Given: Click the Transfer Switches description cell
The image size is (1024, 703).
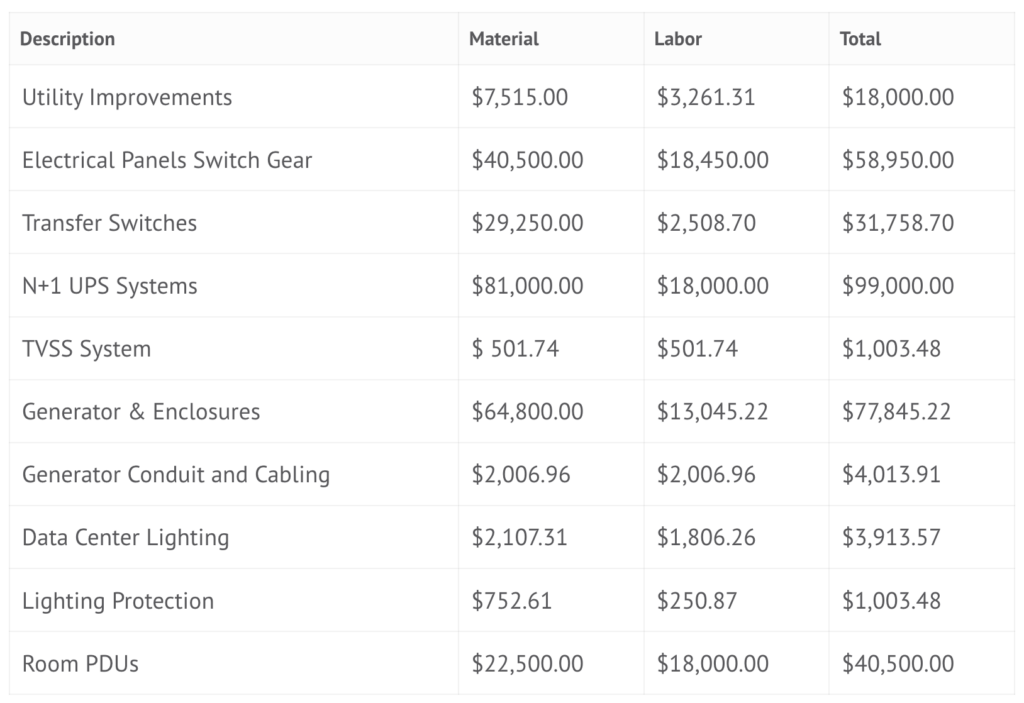Looking at the screenshot, I should 109,223.
